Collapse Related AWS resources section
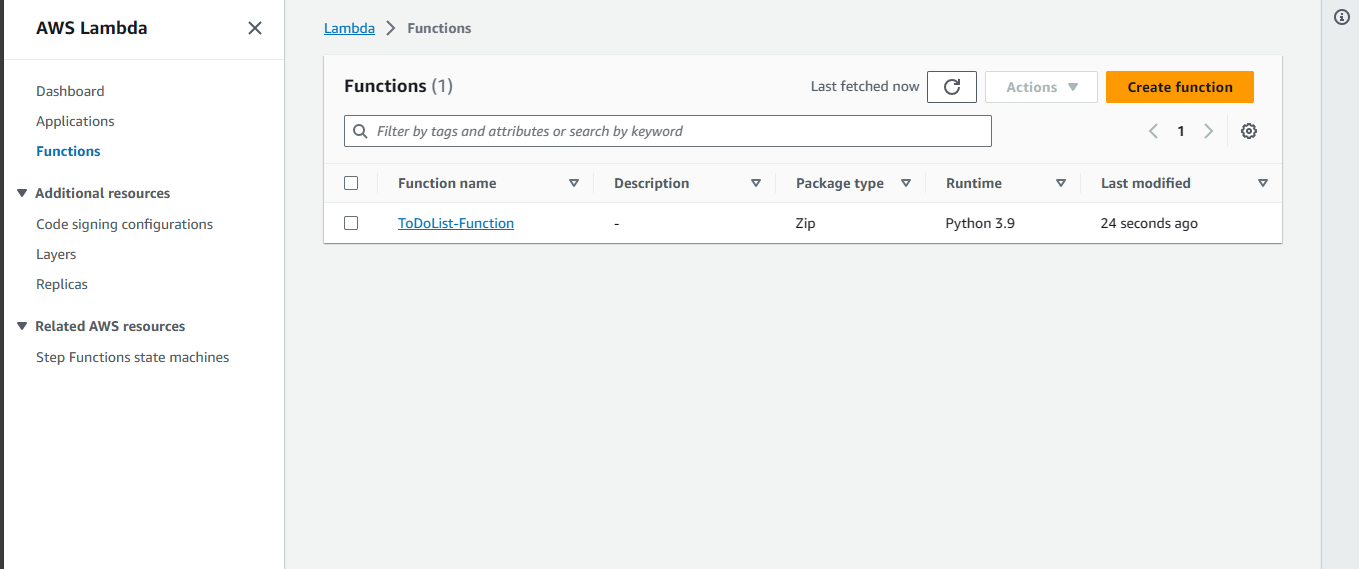The width and height of the screenshot is (1359, 569). [22, 326]
